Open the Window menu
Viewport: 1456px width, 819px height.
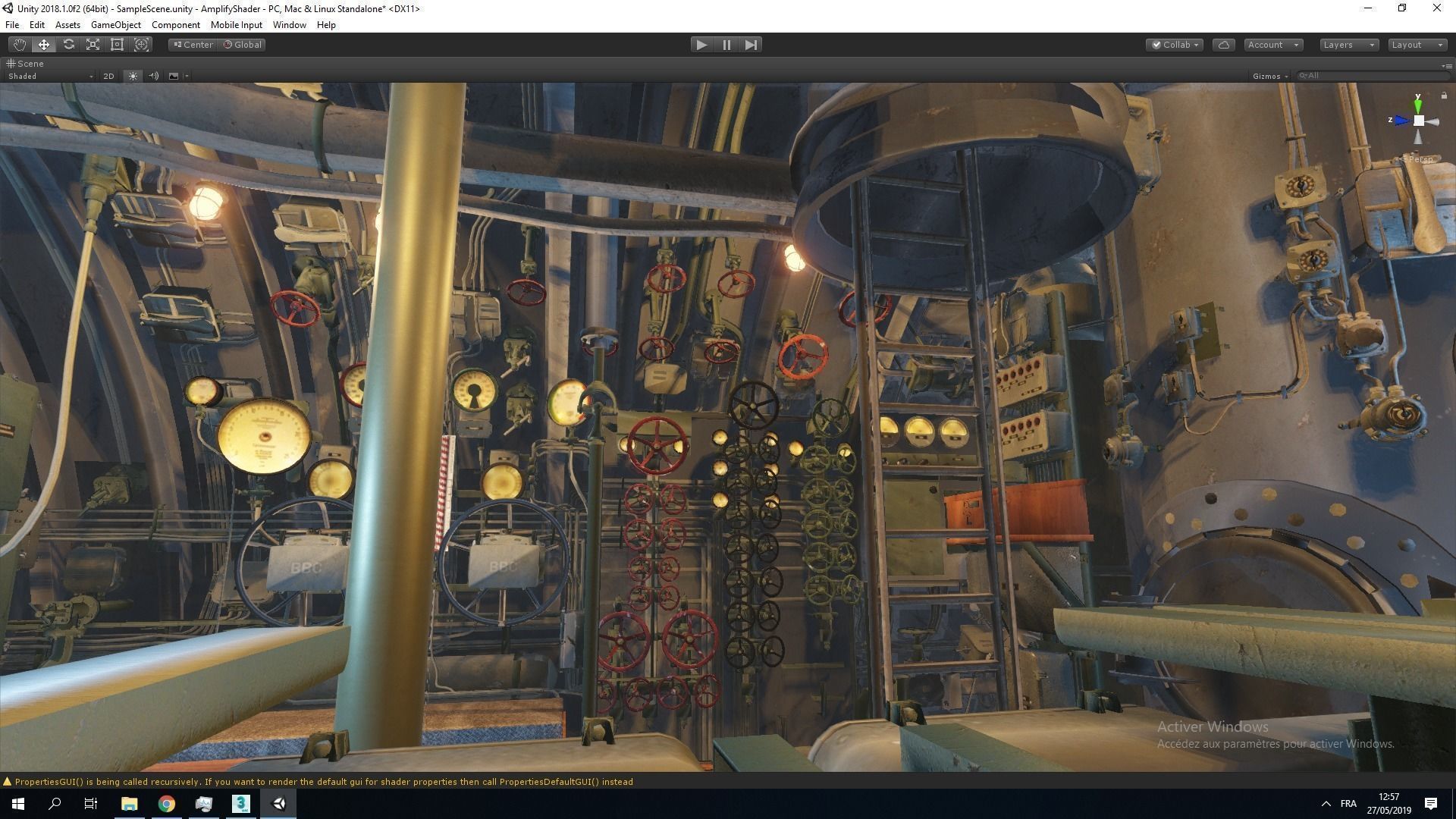point(289,25)
